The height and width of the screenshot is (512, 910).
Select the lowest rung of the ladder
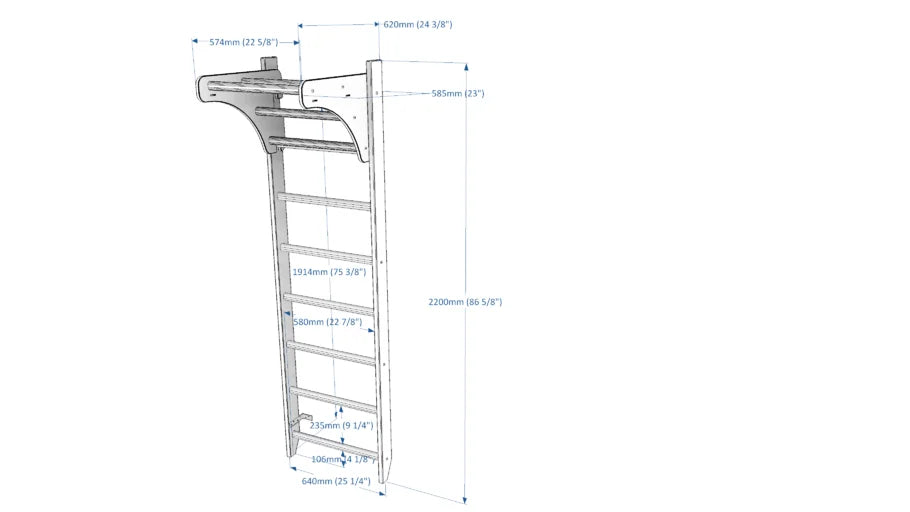[x=334, y=448]
